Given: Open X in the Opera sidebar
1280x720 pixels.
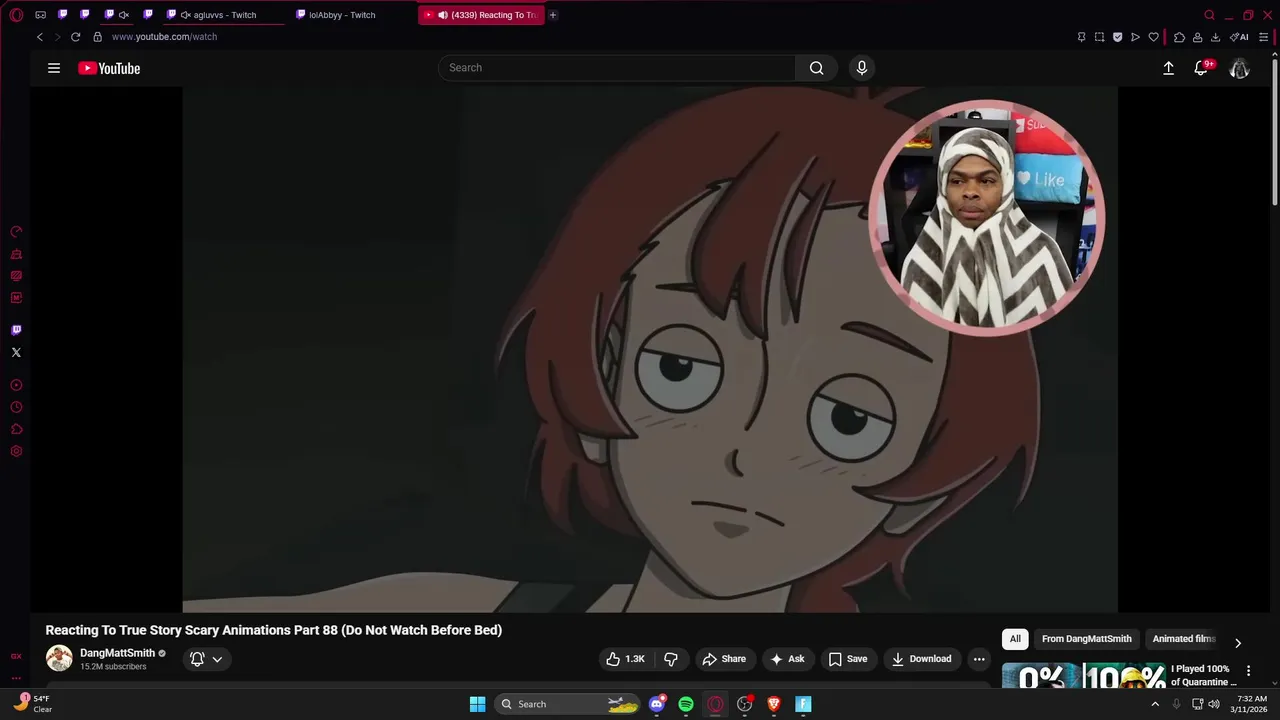Looking at the screenshot, I should click(x=16, y=352).
